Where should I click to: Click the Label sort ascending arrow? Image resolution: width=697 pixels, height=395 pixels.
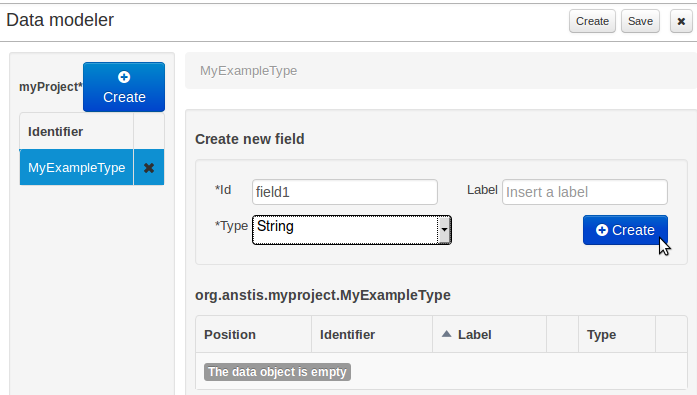click(447, 334)
